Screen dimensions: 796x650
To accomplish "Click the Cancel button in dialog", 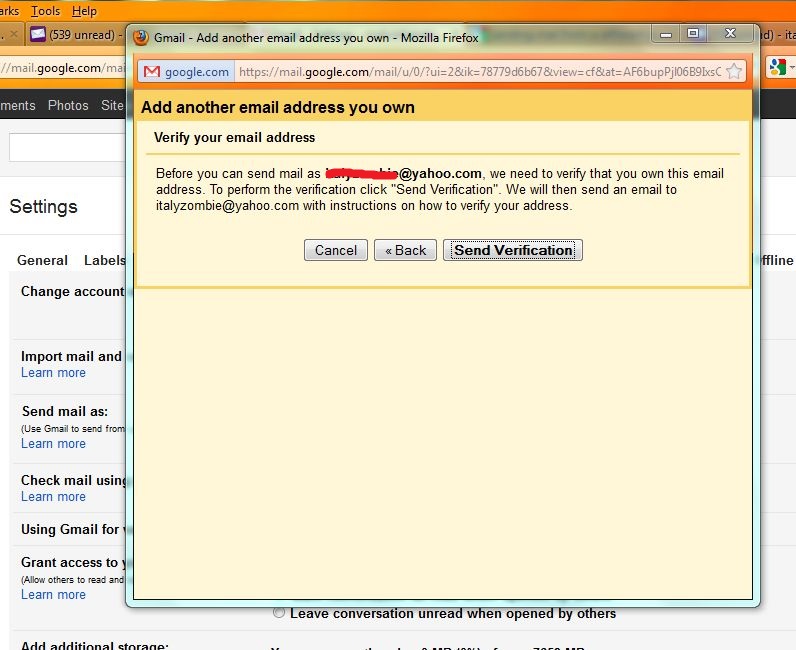I will tap(336, 250).
